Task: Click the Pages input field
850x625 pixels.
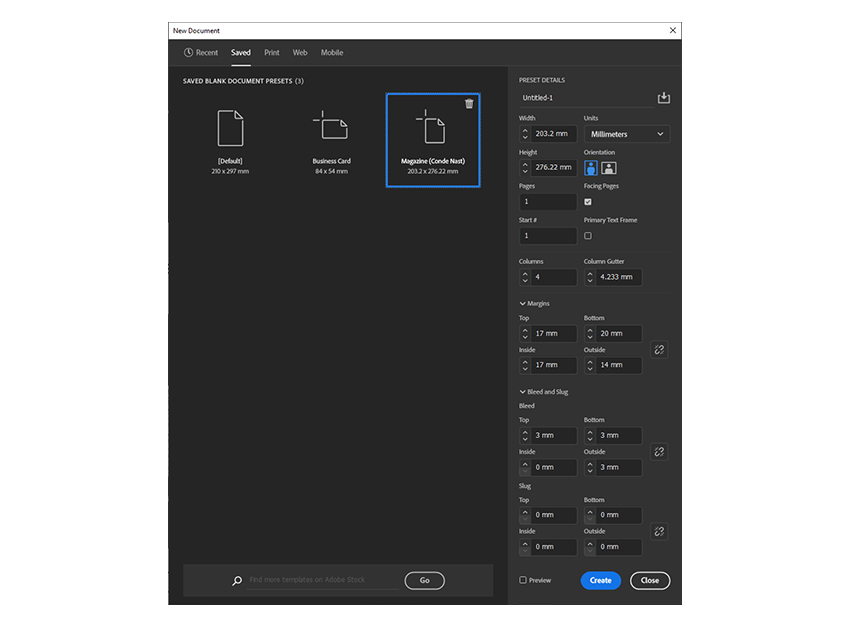Action: tap(548, 202)
